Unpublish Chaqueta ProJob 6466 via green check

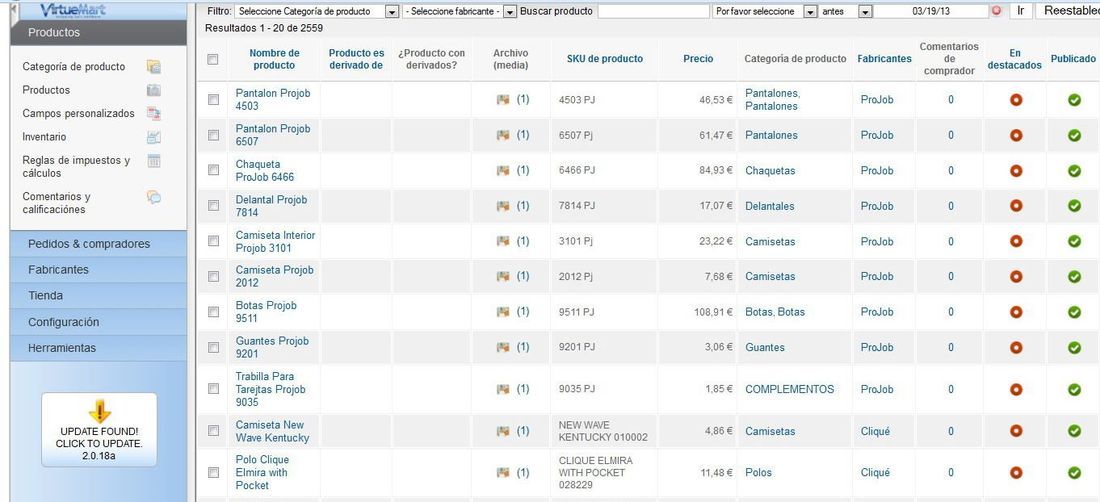(x=1074, y=170)
